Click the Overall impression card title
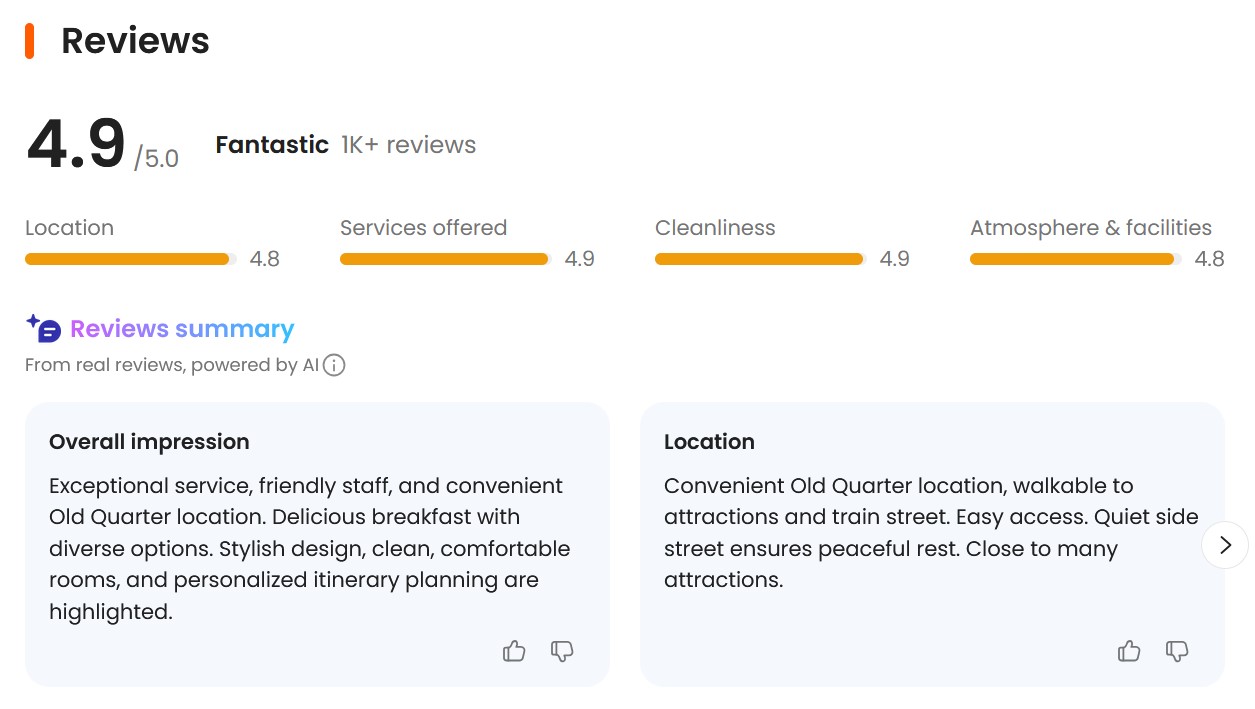Screen dimensions: 1255x709 click(149, 442)
